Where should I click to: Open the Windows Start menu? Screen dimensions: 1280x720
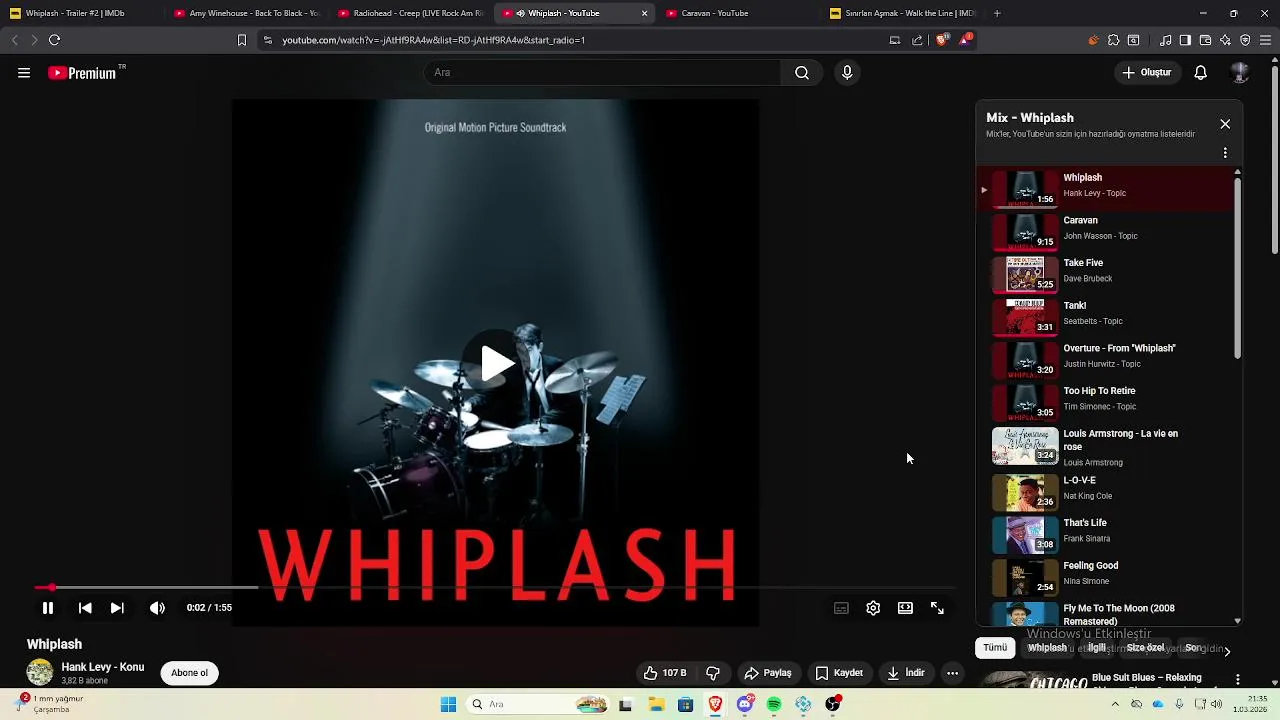pos(449,705)
